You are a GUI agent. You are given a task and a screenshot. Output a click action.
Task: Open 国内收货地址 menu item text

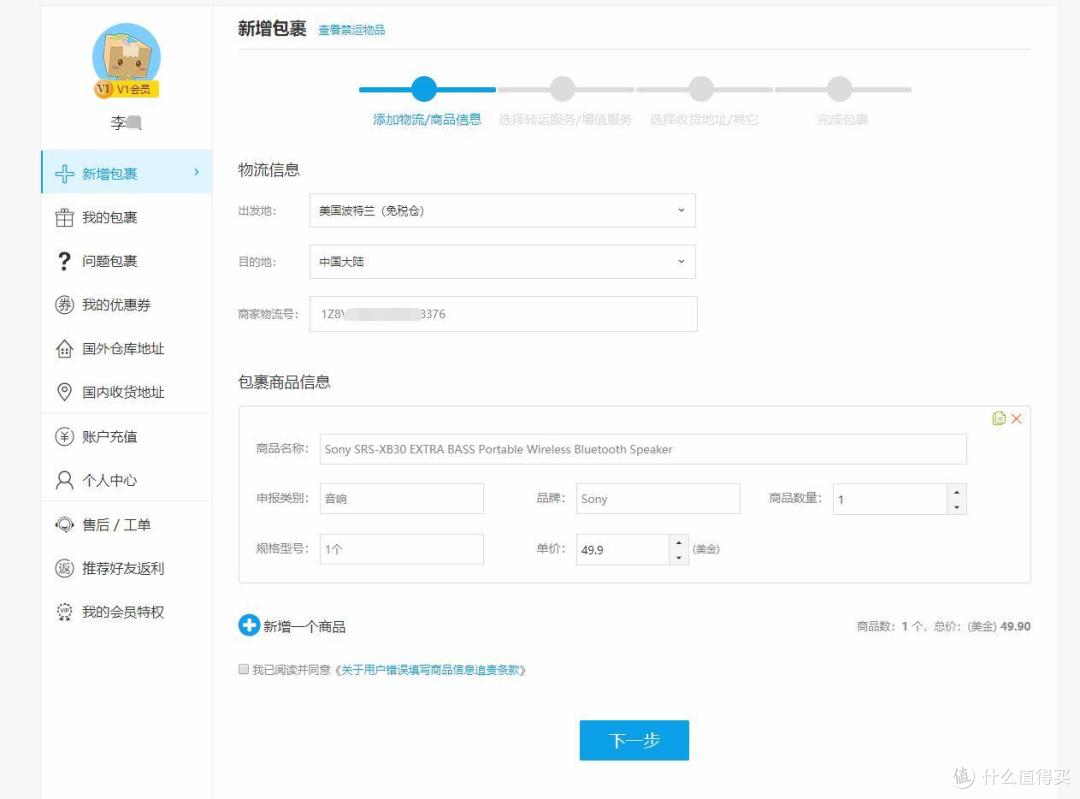pos(123,392)
